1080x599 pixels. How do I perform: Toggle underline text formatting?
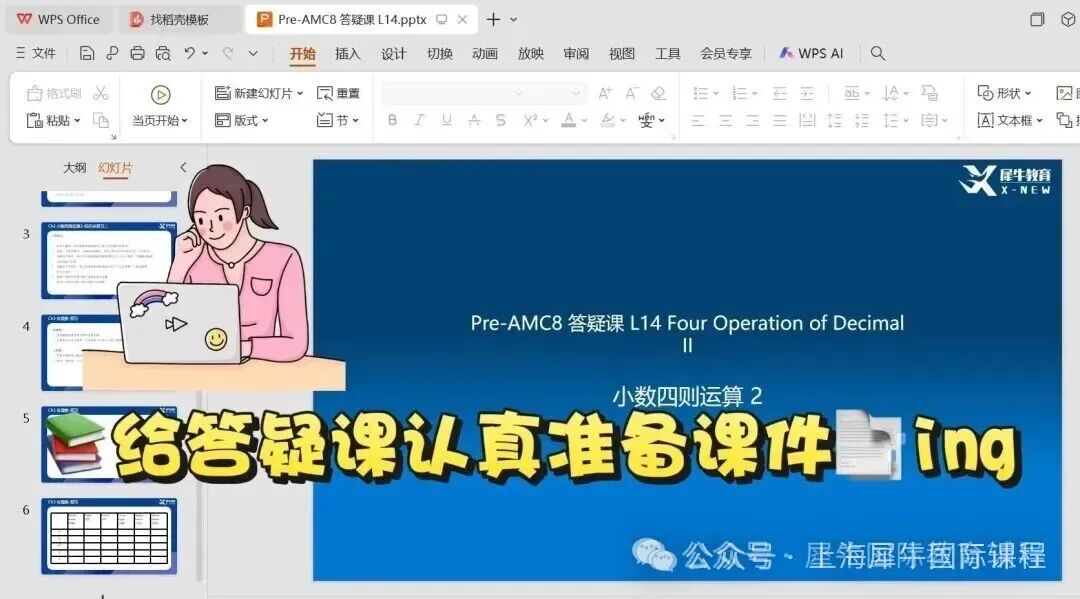click(x=445, y=119)
